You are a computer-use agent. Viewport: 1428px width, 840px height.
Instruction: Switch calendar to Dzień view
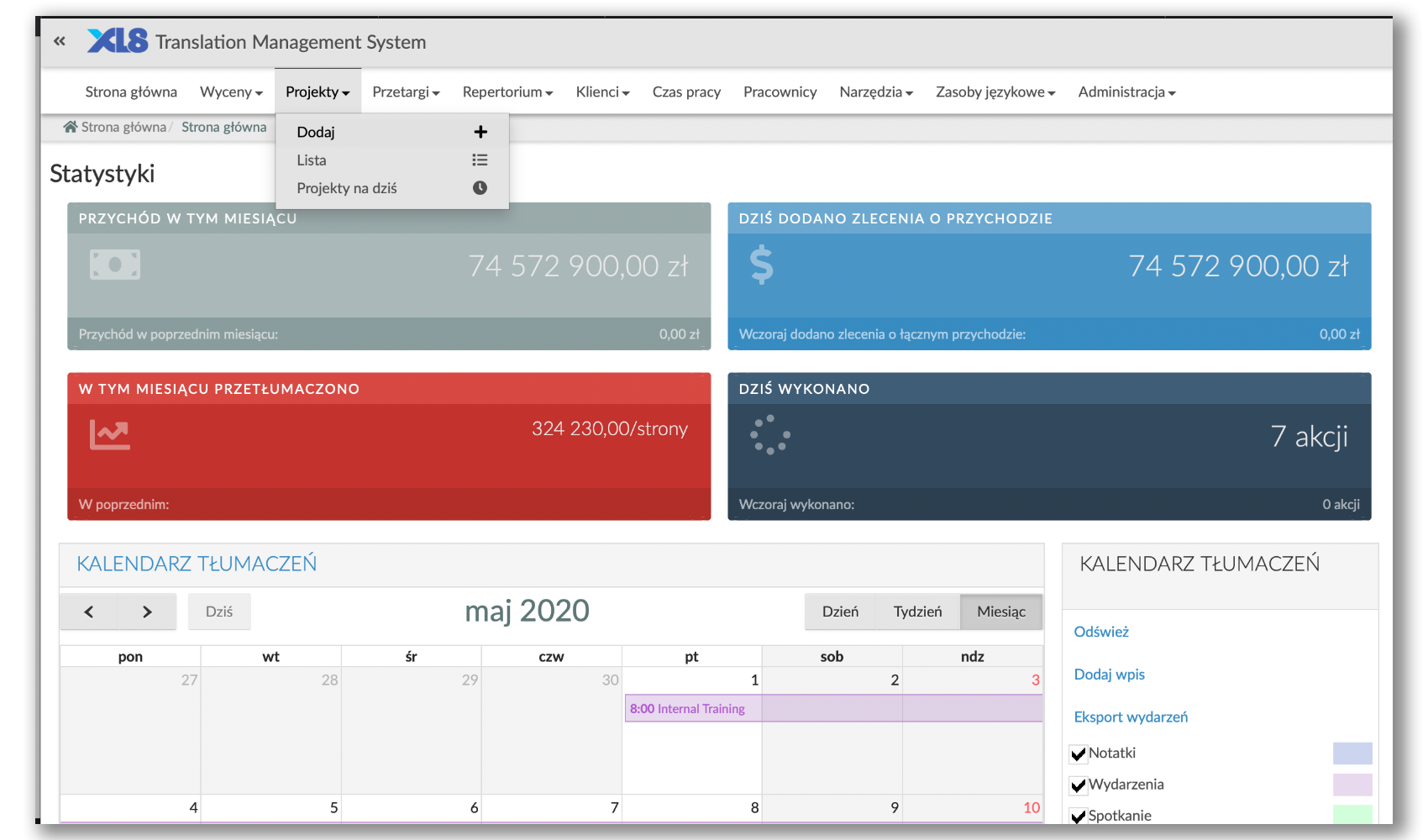click(840, 612)
